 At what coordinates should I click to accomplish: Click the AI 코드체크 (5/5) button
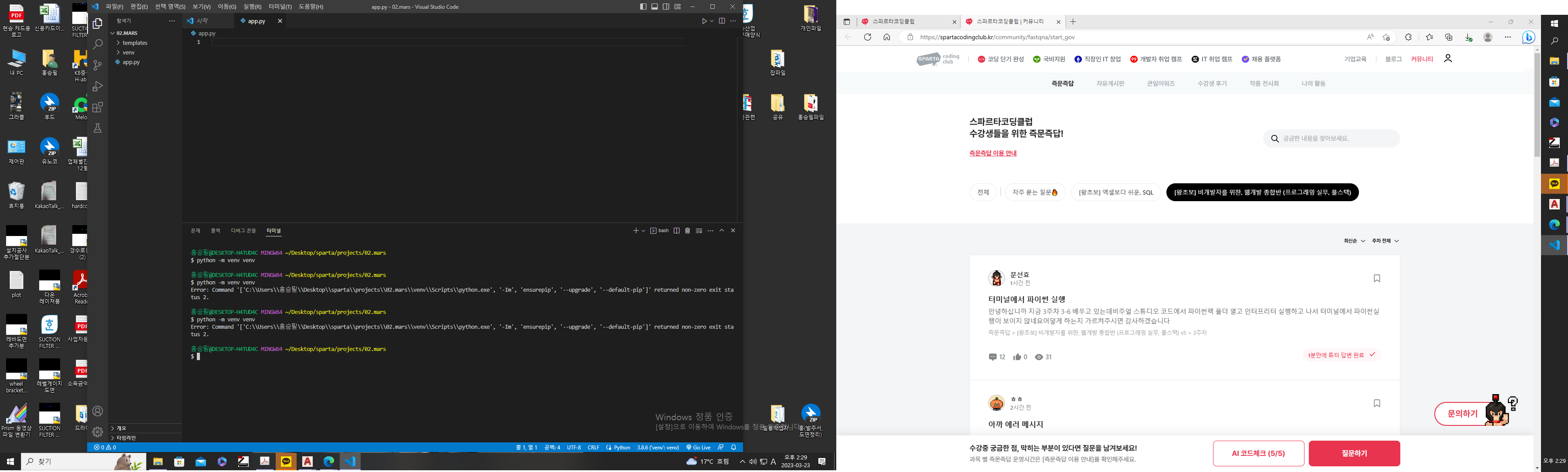tap(1258, 454)
